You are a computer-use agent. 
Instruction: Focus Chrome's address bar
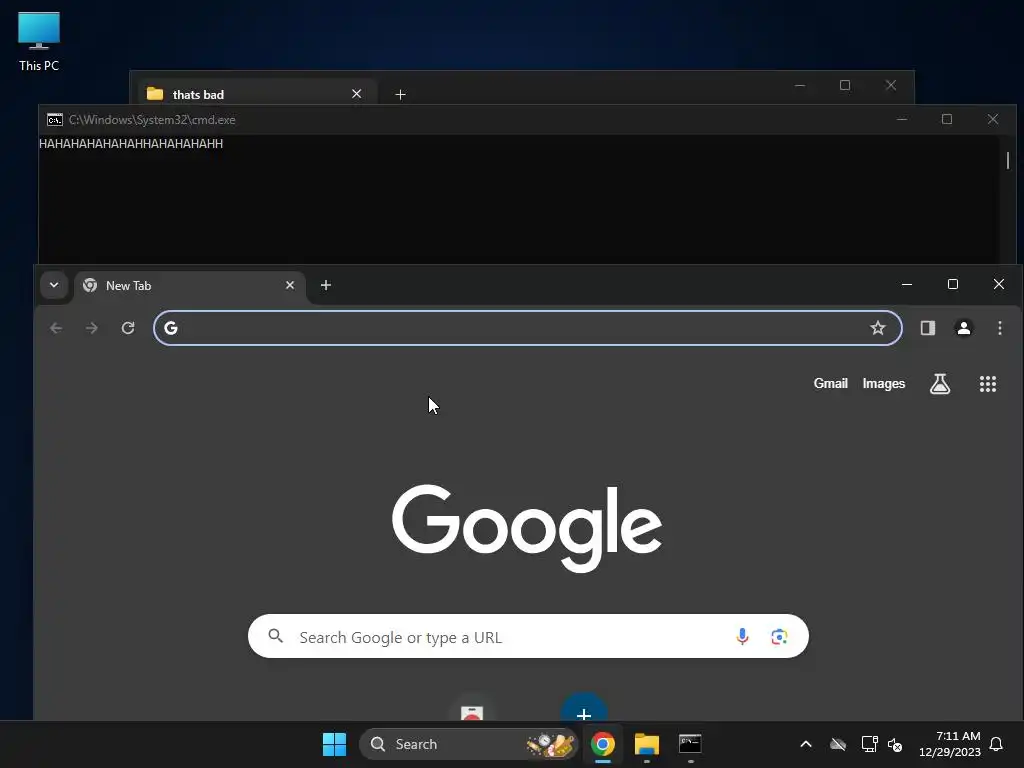(x=528, y=328)
